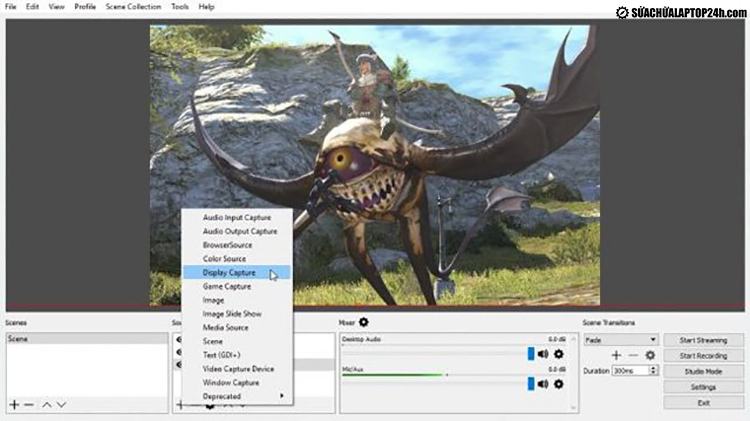
Task: Click the Mic/Aux volume slider handle
Action: coord(531,384)
